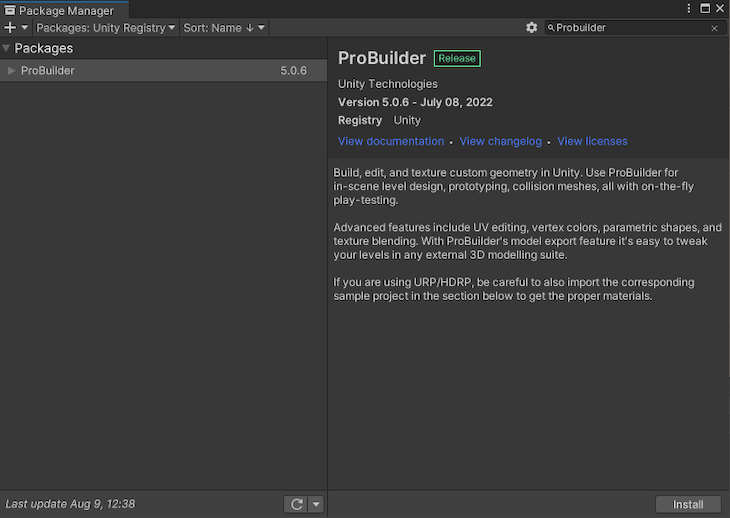Click the refresh package list icon
The image size is (730, 518).
point(296,504)
